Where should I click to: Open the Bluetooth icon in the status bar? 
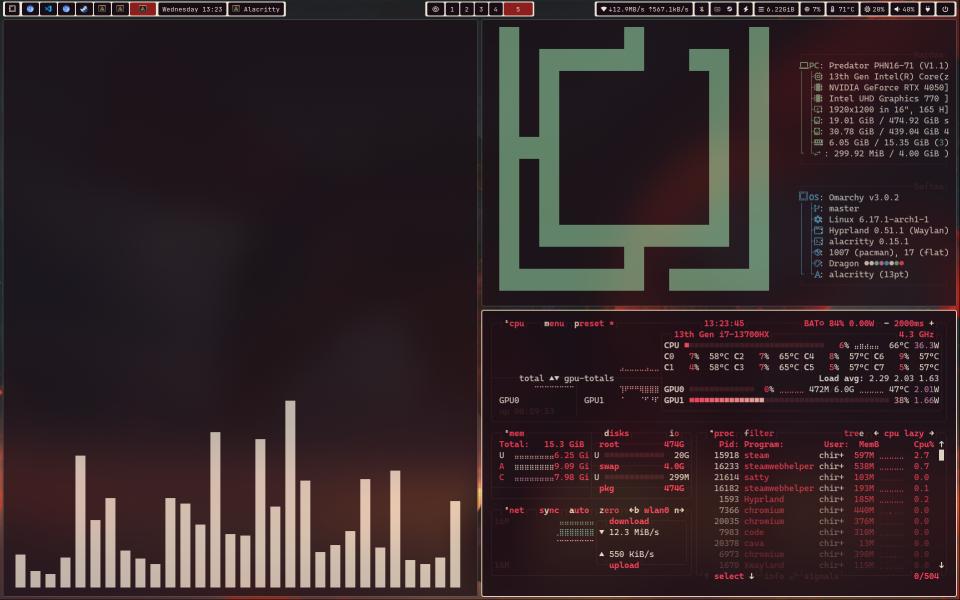[701, 9]
